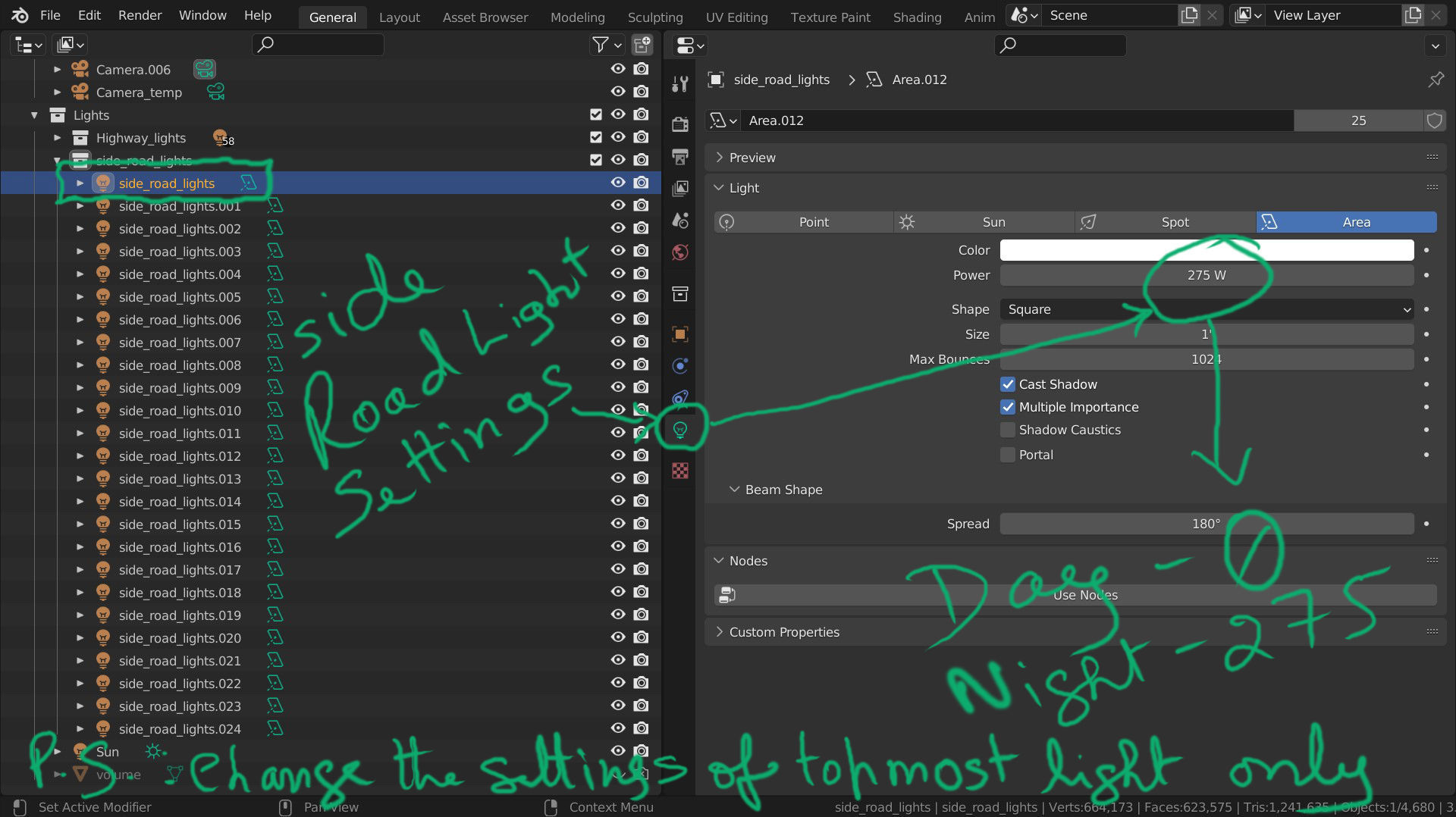
Task: Expand the Preview panel
Action: (x=719, y=158)
